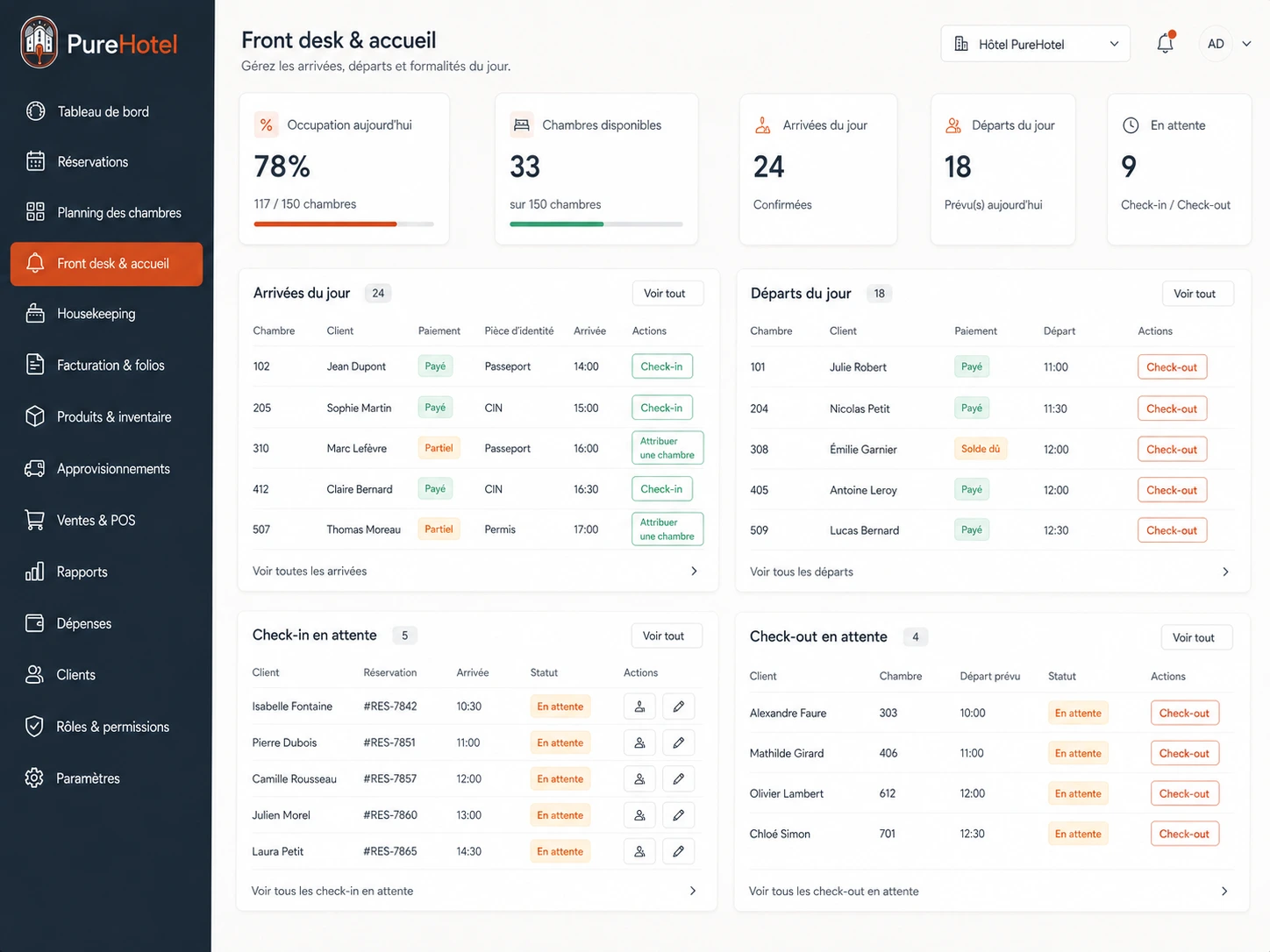Check out Julie Robert room 101
This screenshot has width=1270, height=952.
[x=1172, y=367]
